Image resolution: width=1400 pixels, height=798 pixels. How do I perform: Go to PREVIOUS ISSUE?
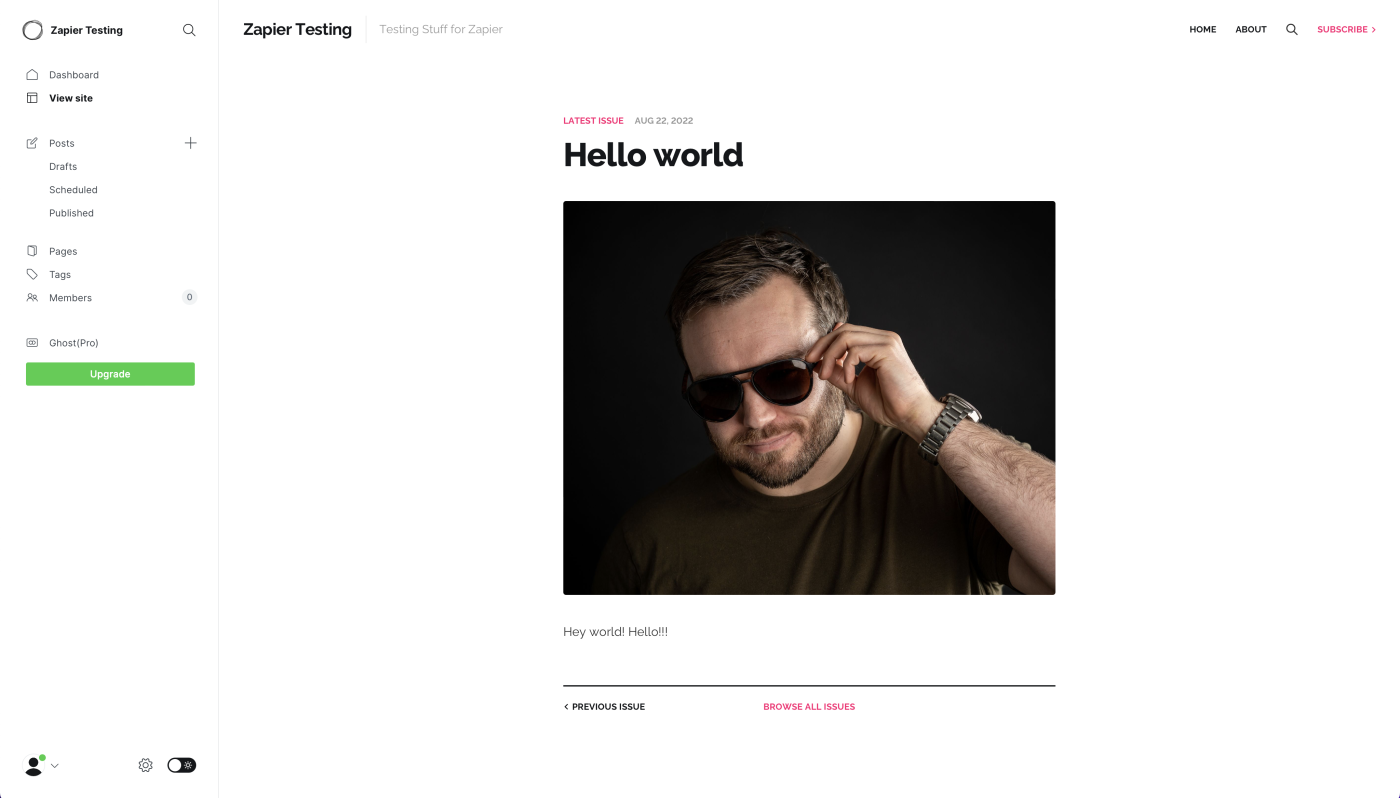coord(604,707)
